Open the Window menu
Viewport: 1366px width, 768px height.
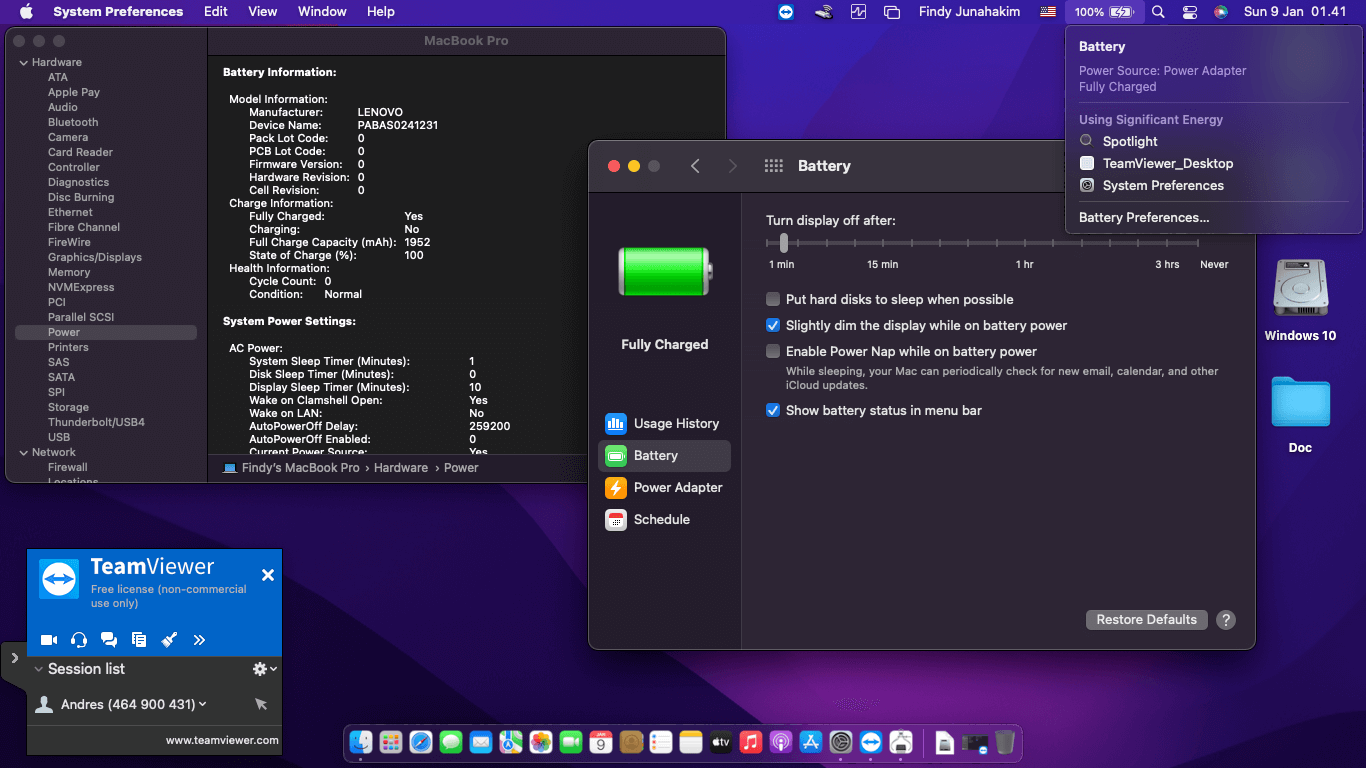[x=322, y=12]
